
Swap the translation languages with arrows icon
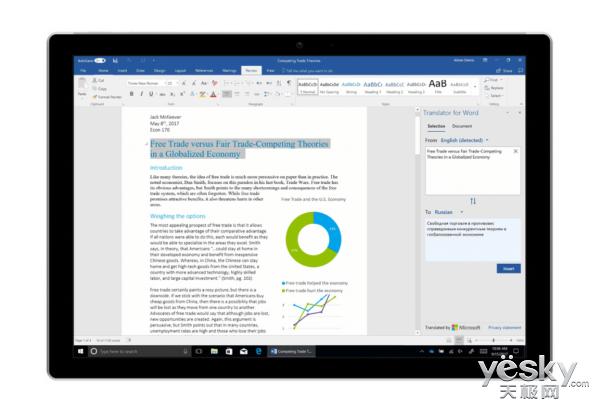coord(470,200)
